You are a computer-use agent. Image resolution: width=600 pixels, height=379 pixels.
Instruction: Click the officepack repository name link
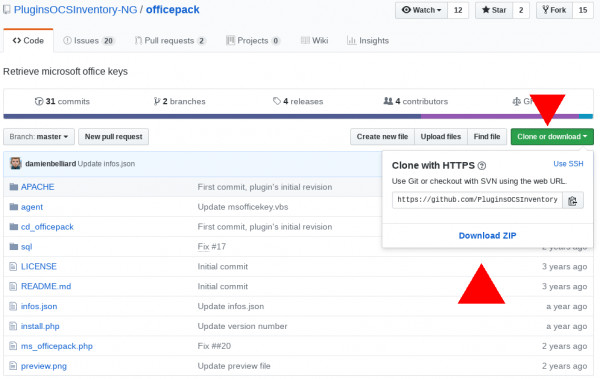[173, 10]
